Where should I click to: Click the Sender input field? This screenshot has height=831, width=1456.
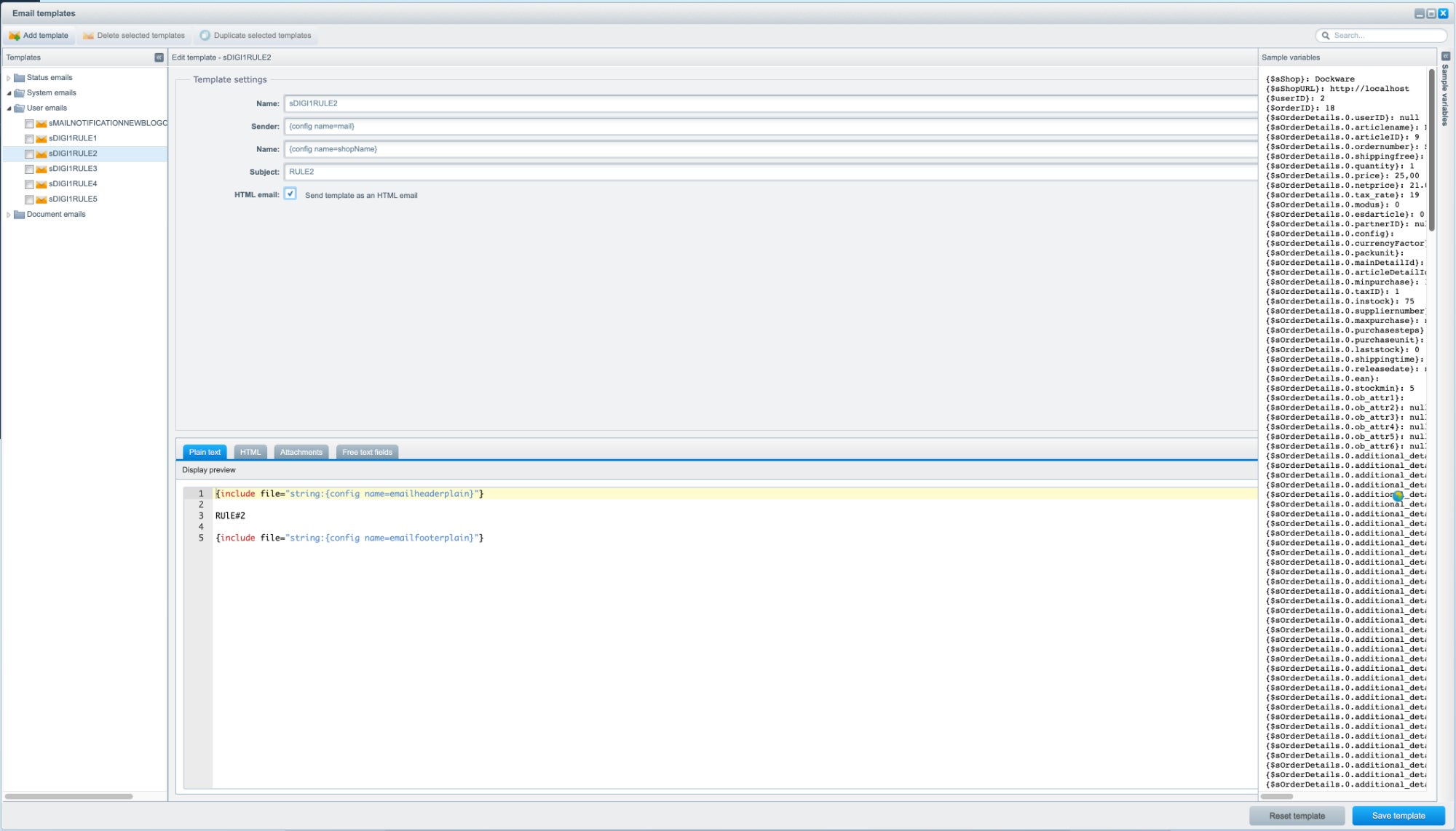[x=771, y=127]
